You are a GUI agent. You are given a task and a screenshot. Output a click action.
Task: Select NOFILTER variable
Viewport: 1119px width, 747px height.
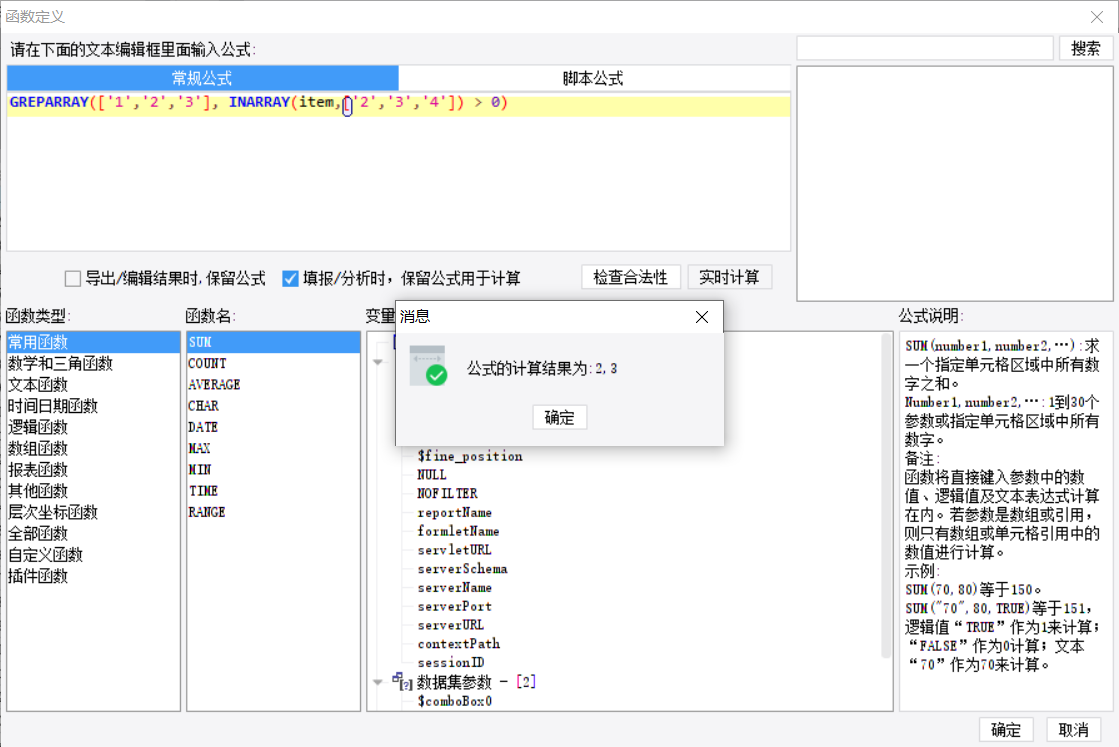click(447, 494)
